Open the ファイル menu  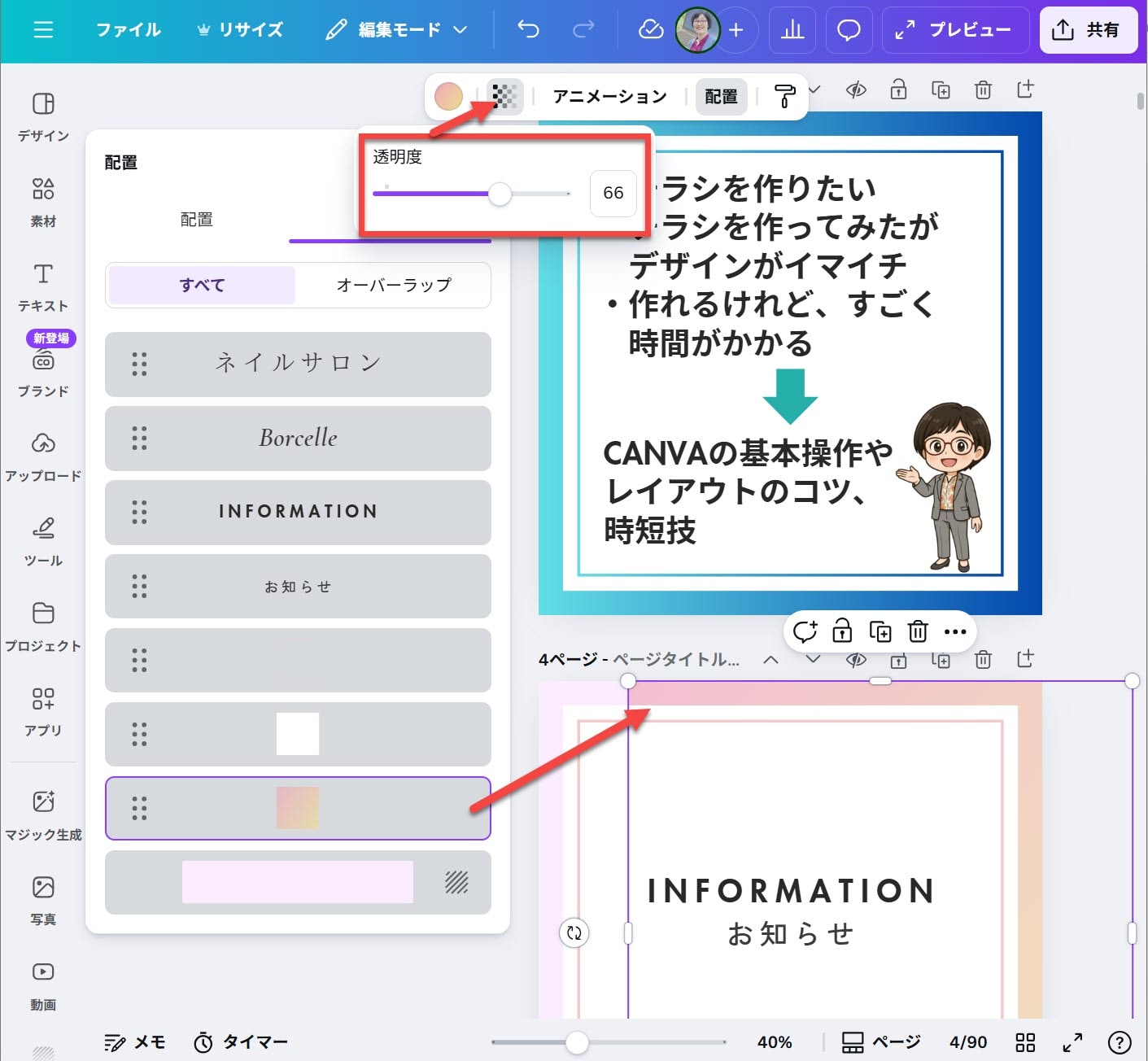(128, 30)
